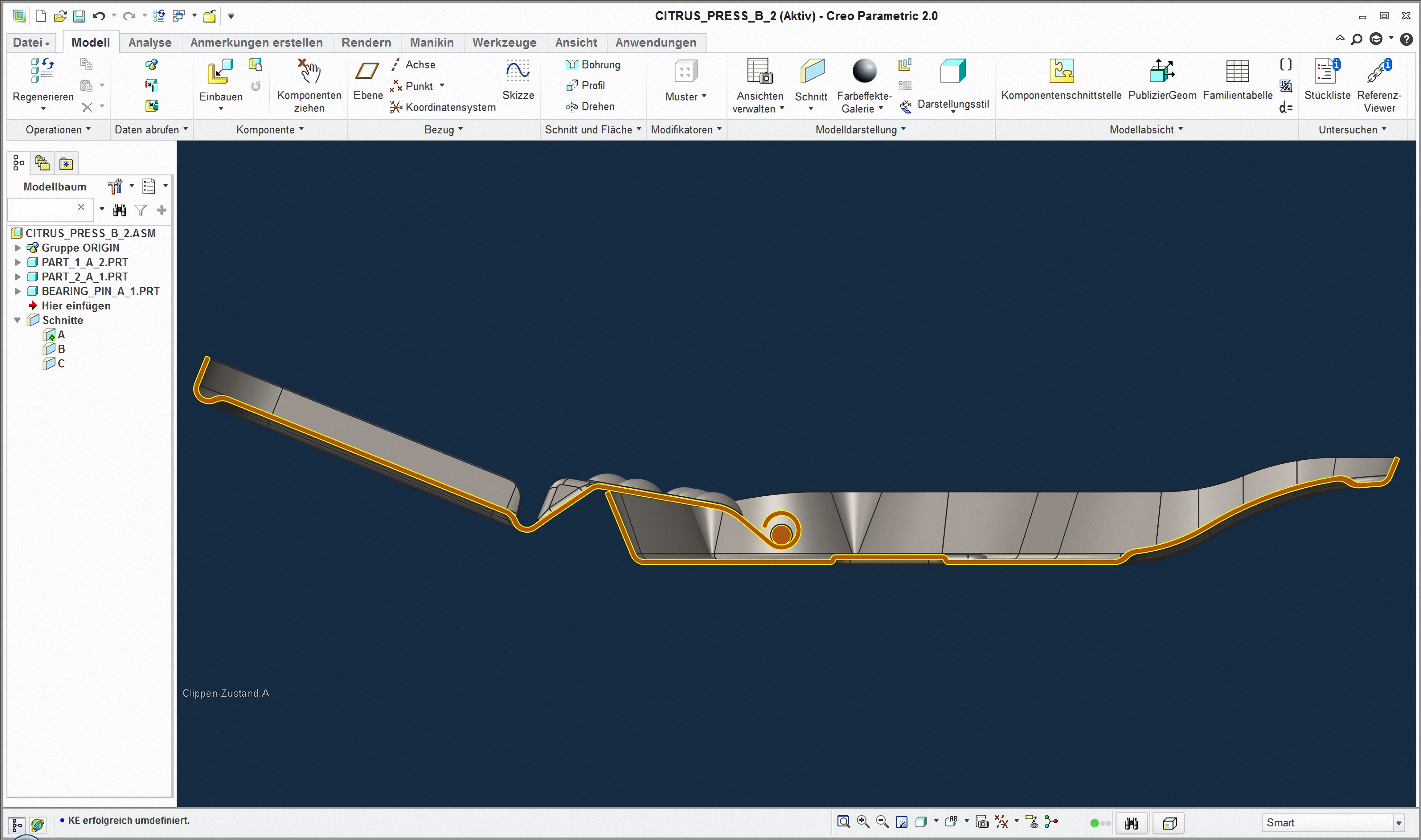Activate cross-section A in model tree
Screen dimensions: 1421x840
point(54,335)
